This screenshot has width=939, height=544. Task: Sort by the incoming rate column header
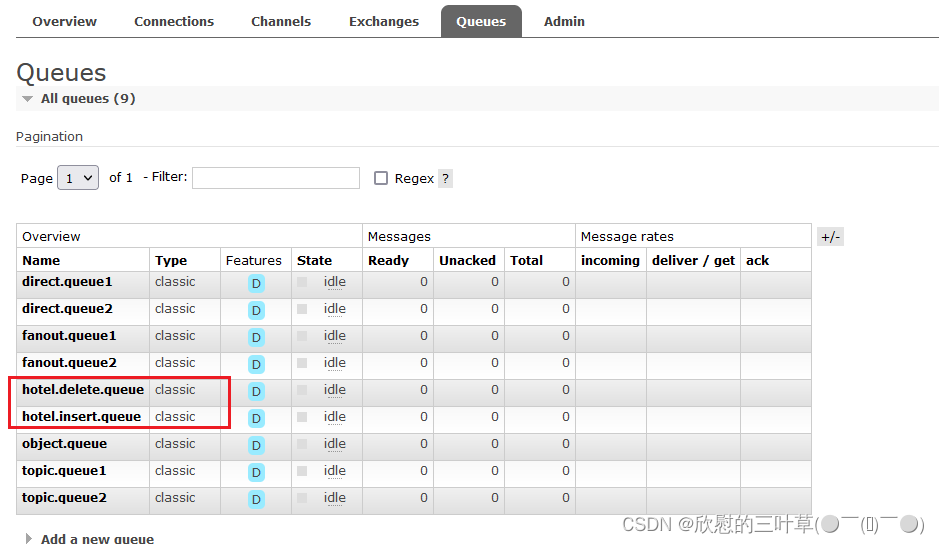pos(610,261)
